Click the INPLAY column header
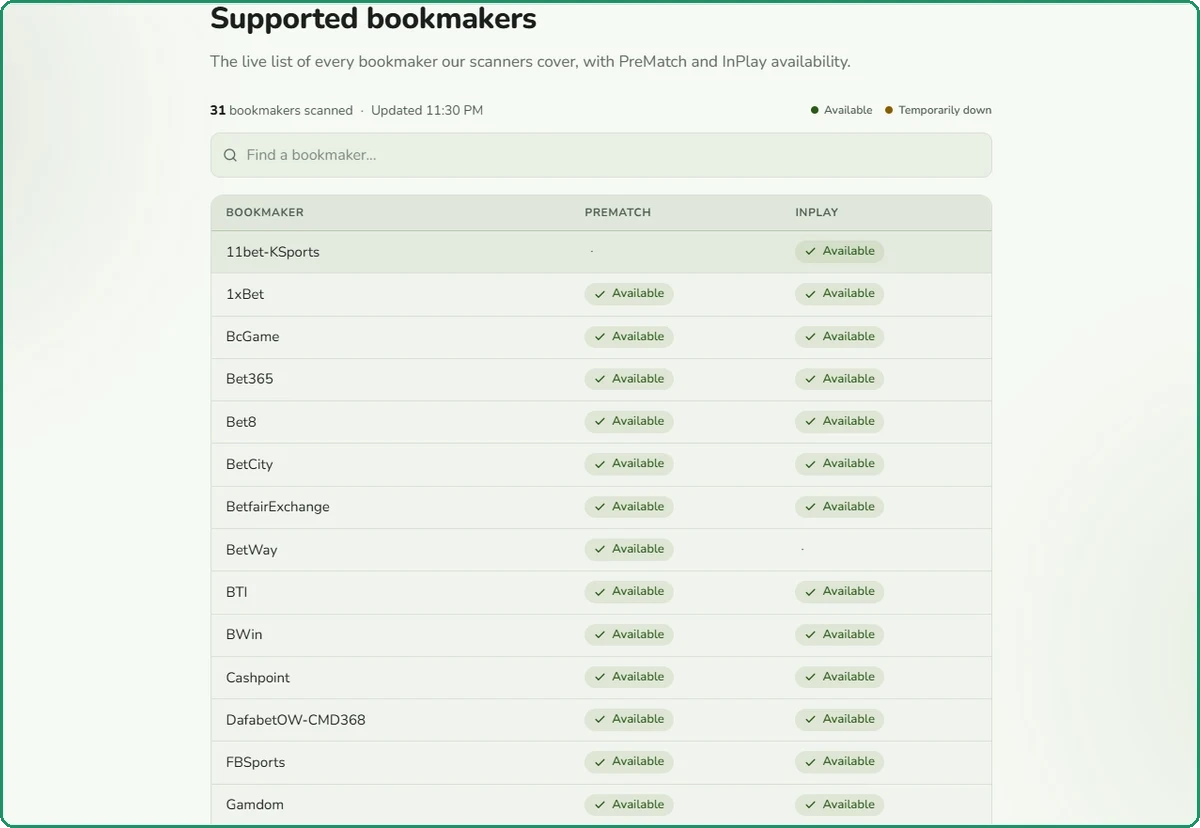The width and height of the screenshot is (1200, 828). (x=817, y=213)
